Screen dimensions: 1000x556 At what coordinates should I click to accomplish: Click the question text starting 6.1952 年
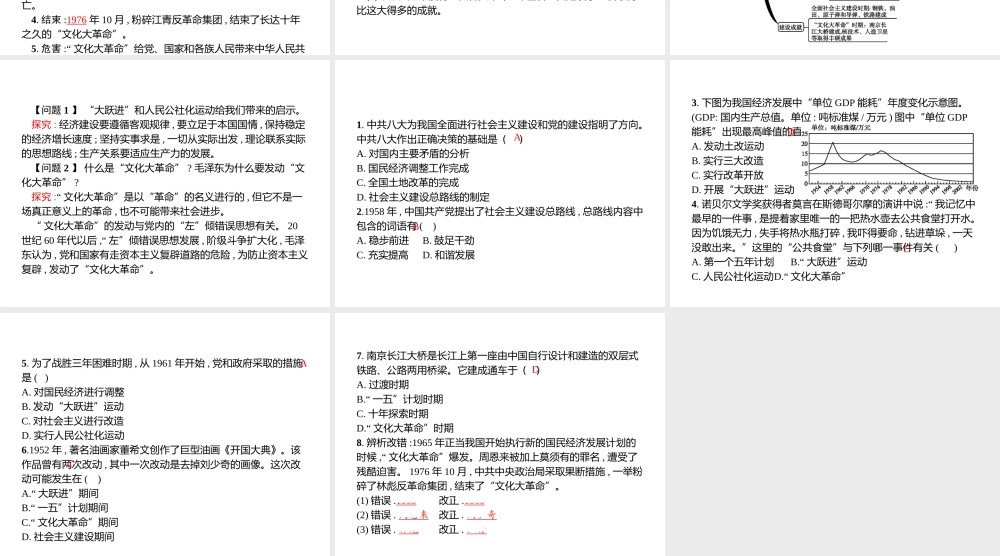click(x=161, y=465)
